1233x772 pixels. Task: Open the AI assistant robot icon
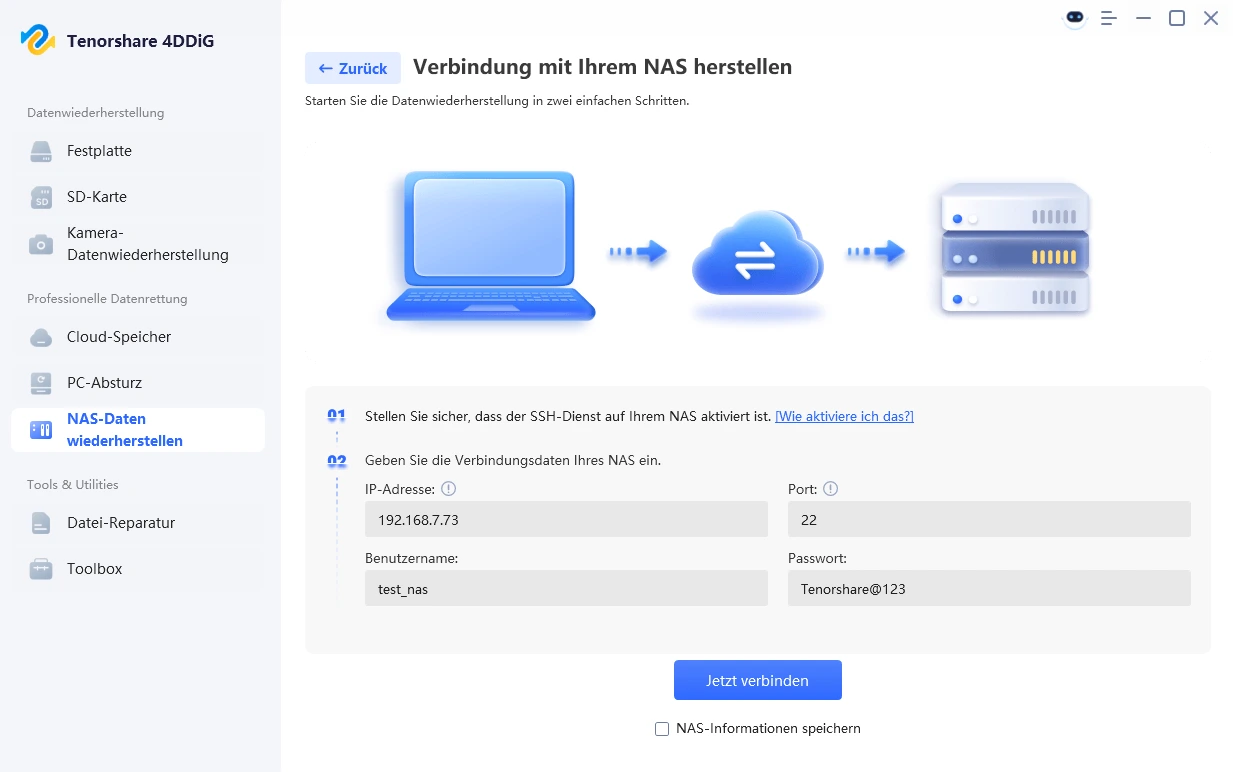click(x=1074, y=18)
